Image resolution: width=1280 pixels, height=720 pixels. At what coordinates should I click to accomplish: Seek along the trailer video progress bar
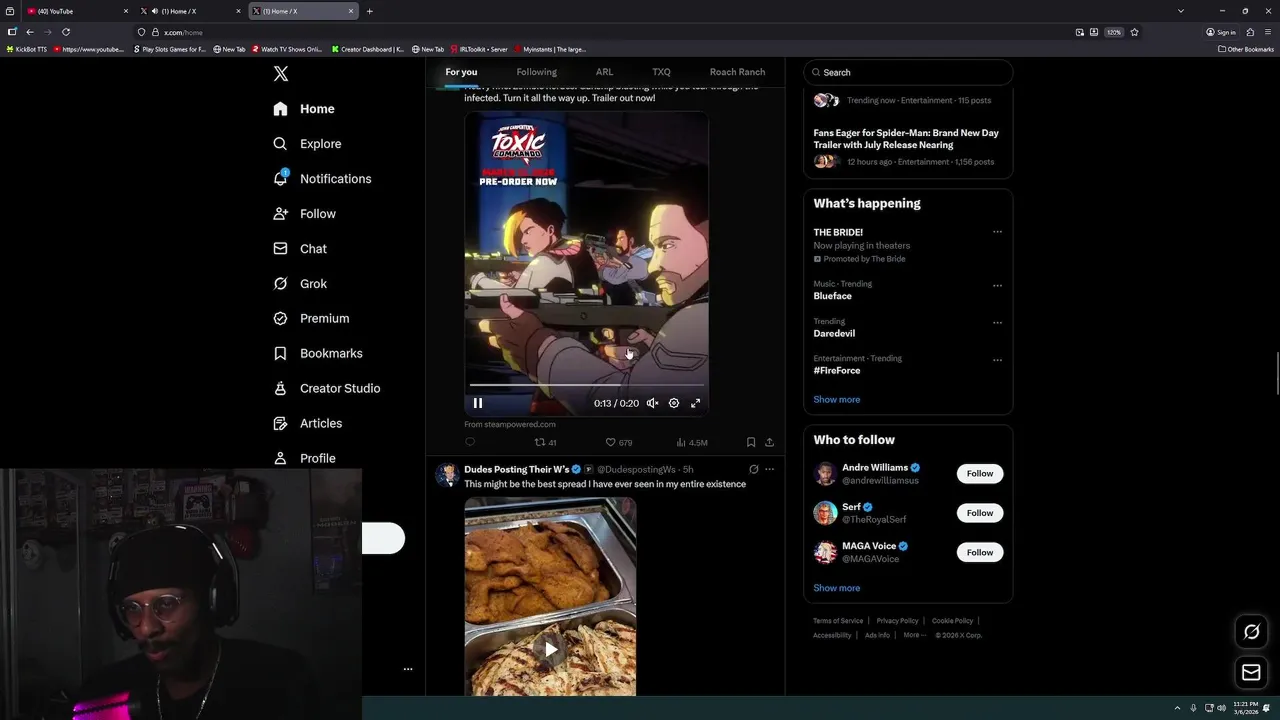pyautogui.click(x=587, y=384)
